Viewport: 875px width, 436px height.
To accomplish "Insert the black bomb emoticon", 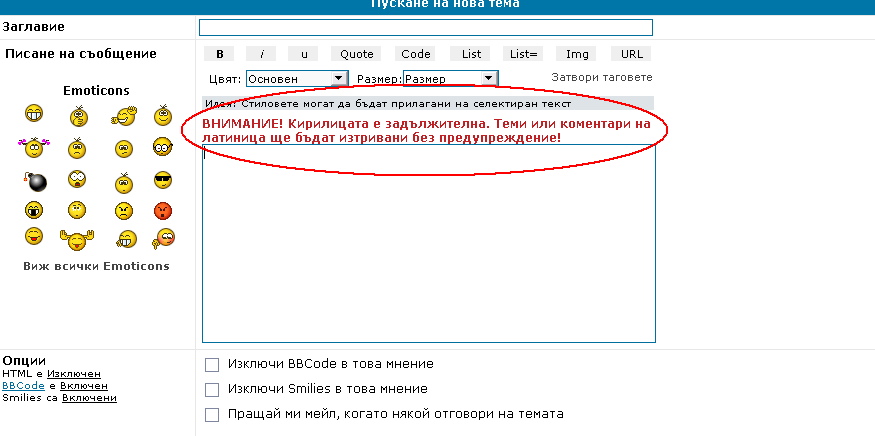I will [35, 181].
